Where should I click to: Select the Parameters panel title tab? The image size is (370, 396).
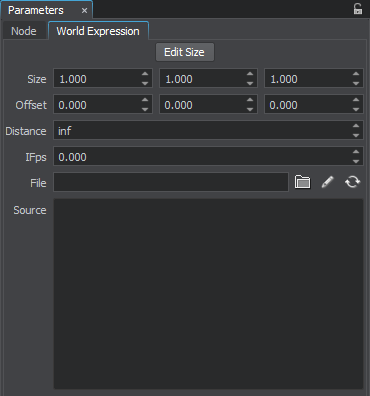point(36,10)
